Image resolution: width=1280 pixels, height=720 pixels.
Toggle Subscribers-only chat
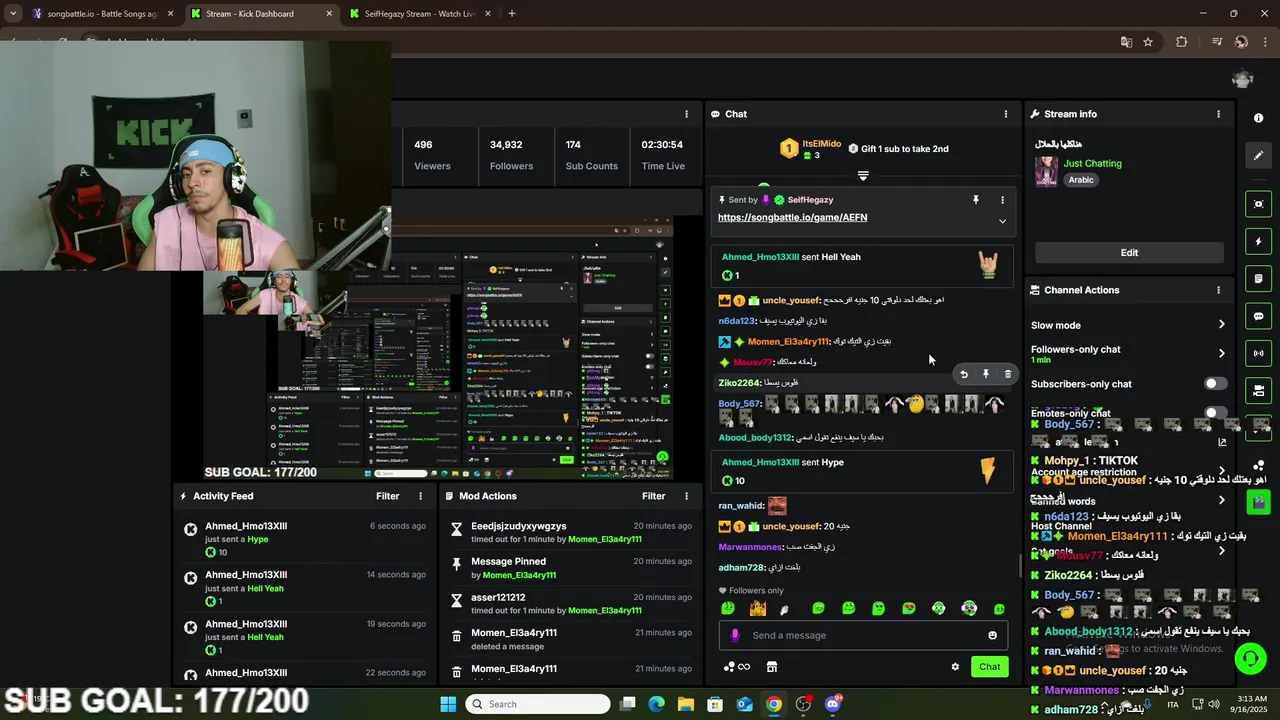(1215, 384)
